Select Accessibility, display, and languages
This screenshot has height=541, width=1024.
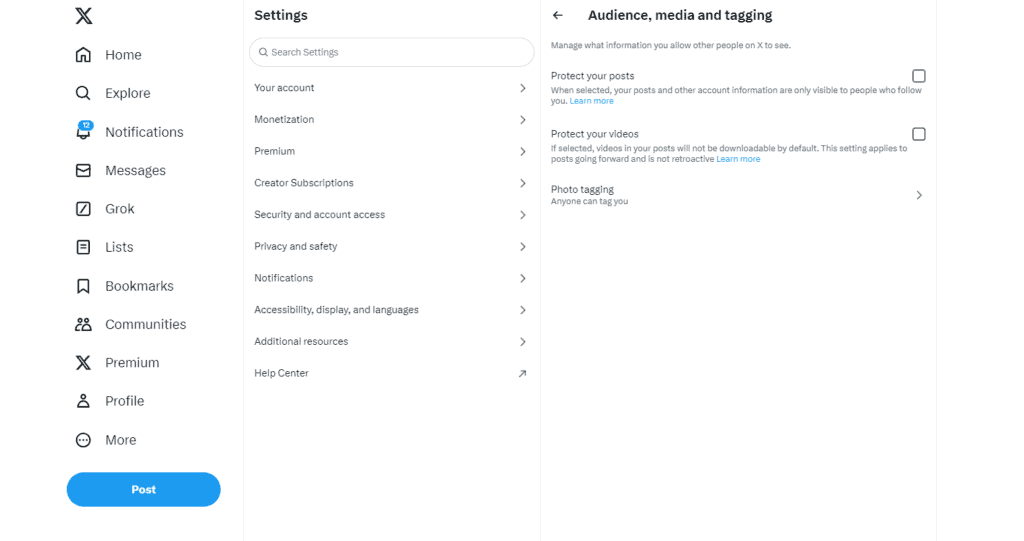(336, 310)
